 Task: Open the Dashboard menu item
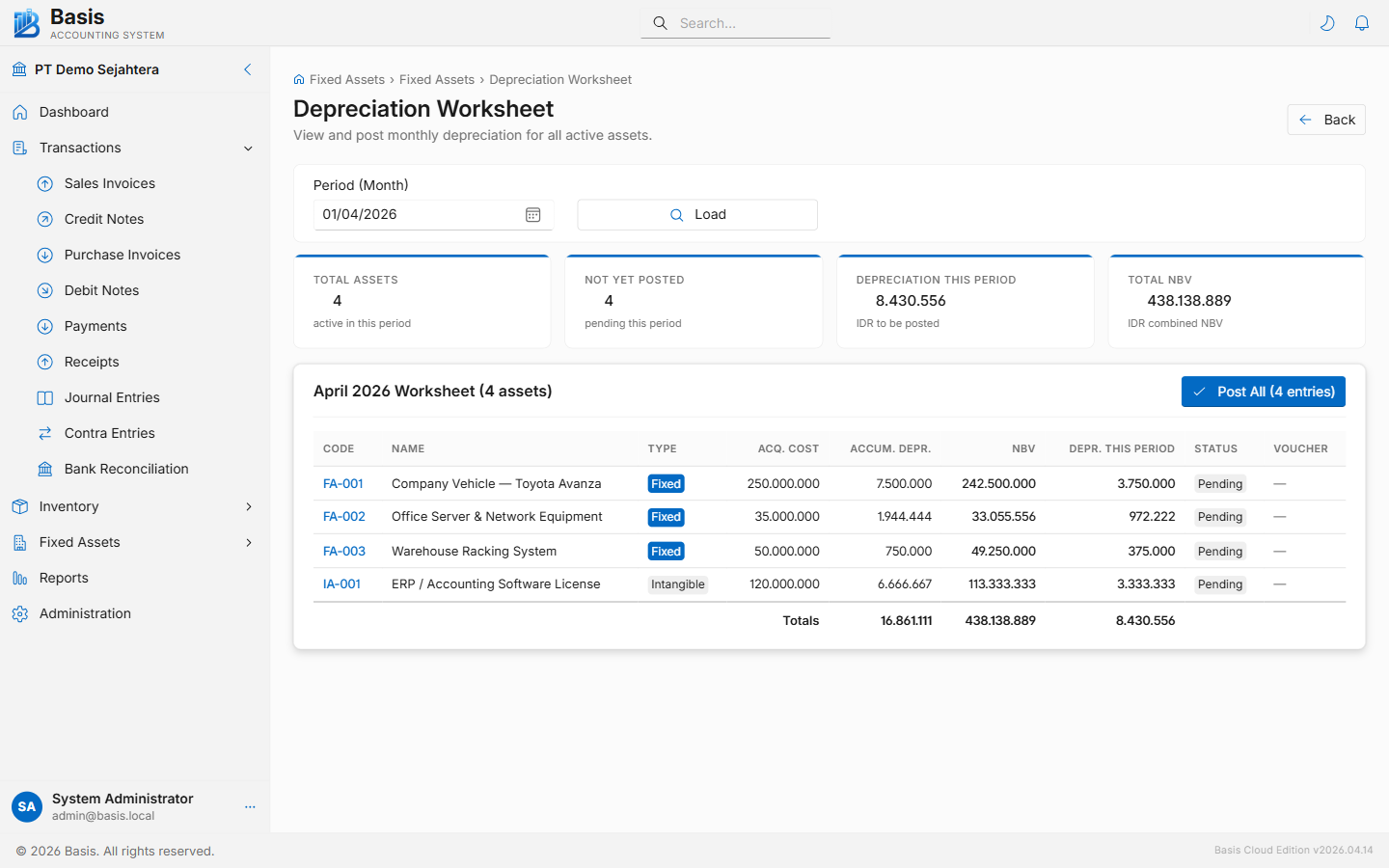tap(73, 112)
